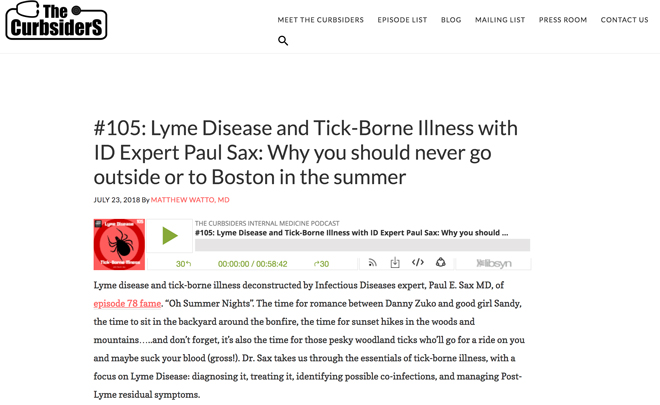Open the site search magnifier icon

point(283,41)
